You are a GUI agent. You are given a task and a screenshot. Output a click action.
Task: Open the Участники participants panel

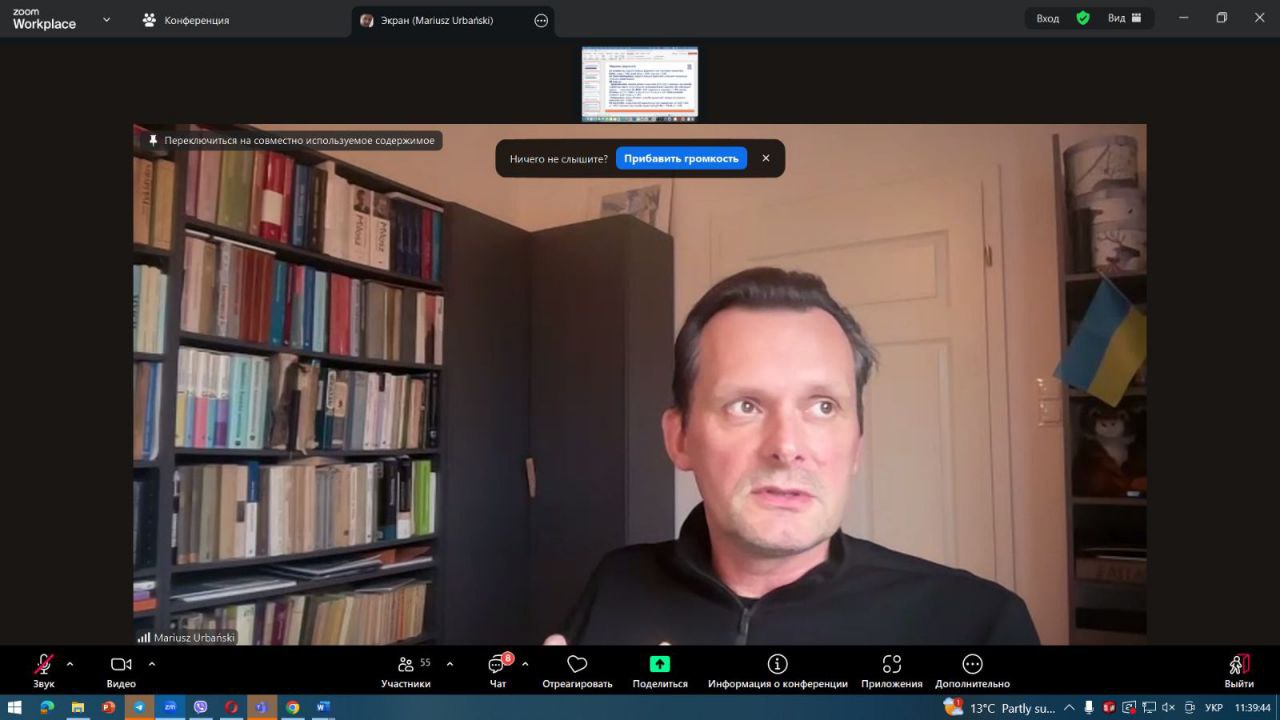pyautogui.click(x=405, y=665)
